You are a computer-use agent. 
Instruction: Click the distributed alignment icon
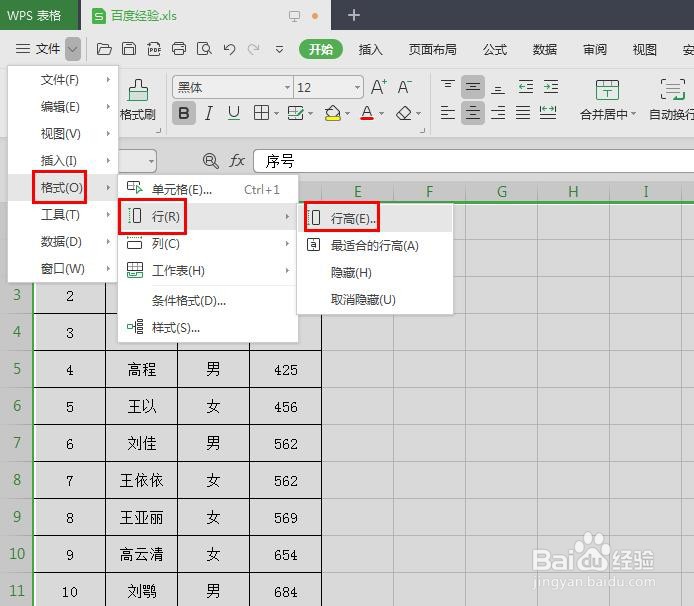[x=548, y=113]
